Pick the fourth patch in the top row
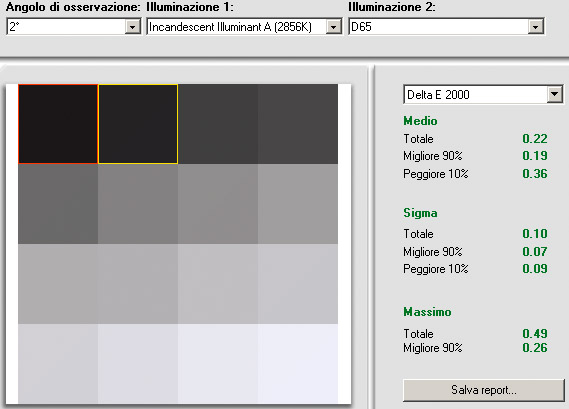The height and width of the screenshot is (409, 569). (298, 124)
